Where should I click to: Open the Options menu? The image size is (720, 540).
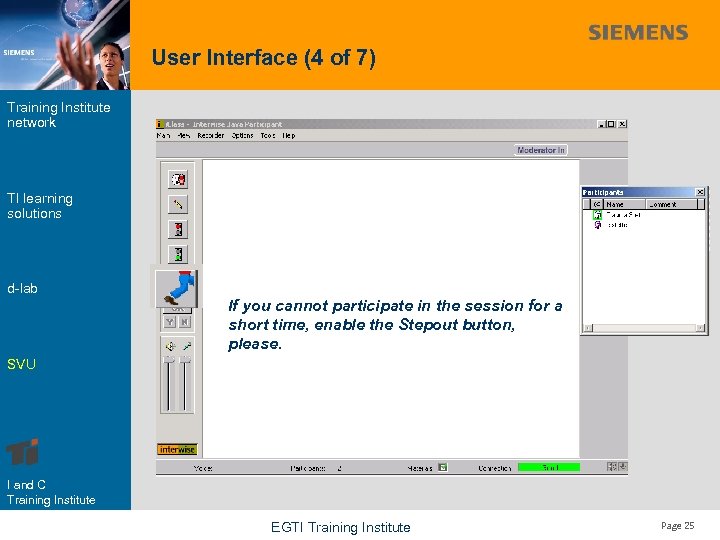[242, 135]
